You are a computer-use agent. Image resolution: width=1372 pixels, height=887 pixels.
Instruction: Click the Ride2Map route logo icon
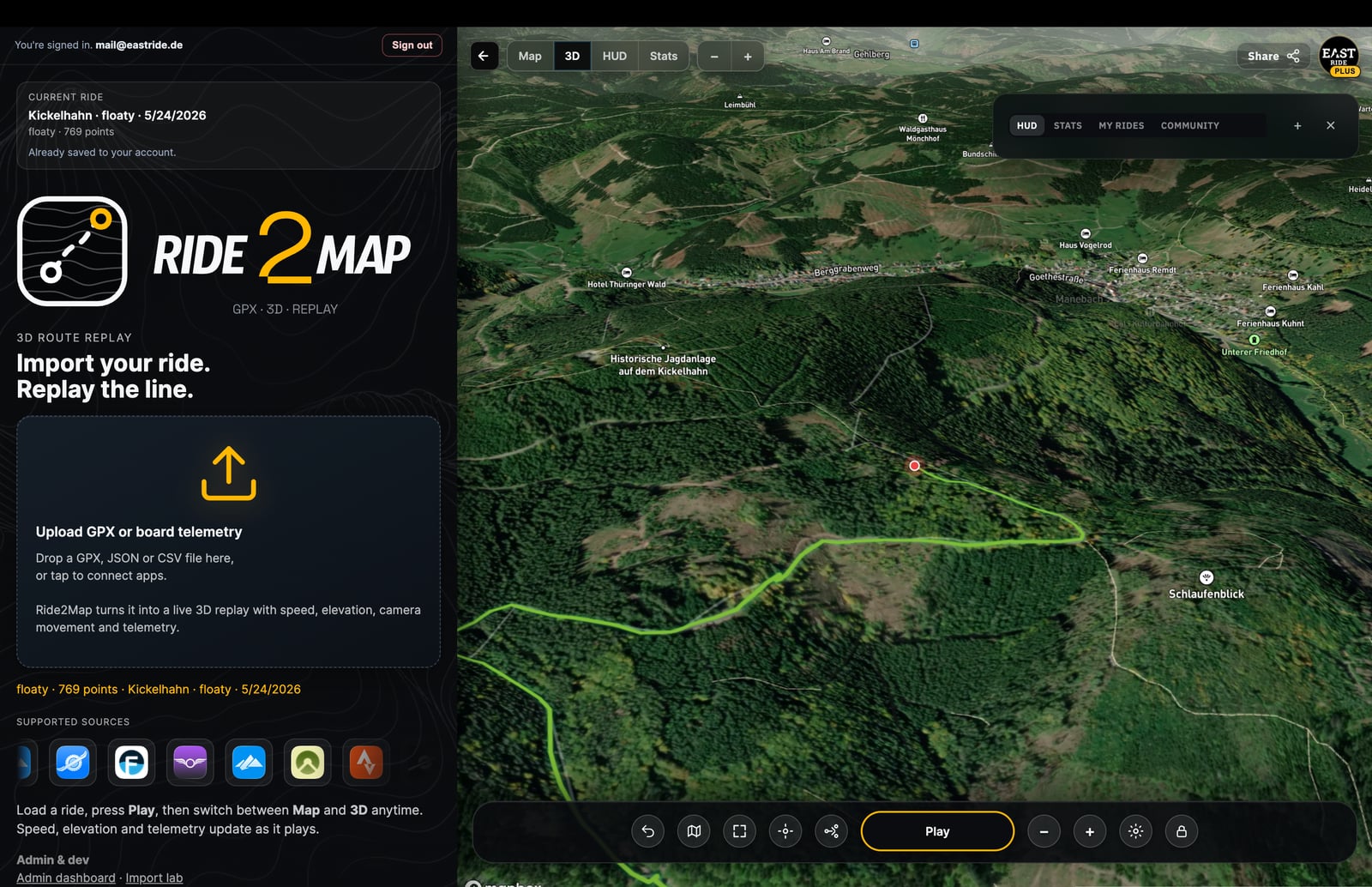click(x=72, y=251)
